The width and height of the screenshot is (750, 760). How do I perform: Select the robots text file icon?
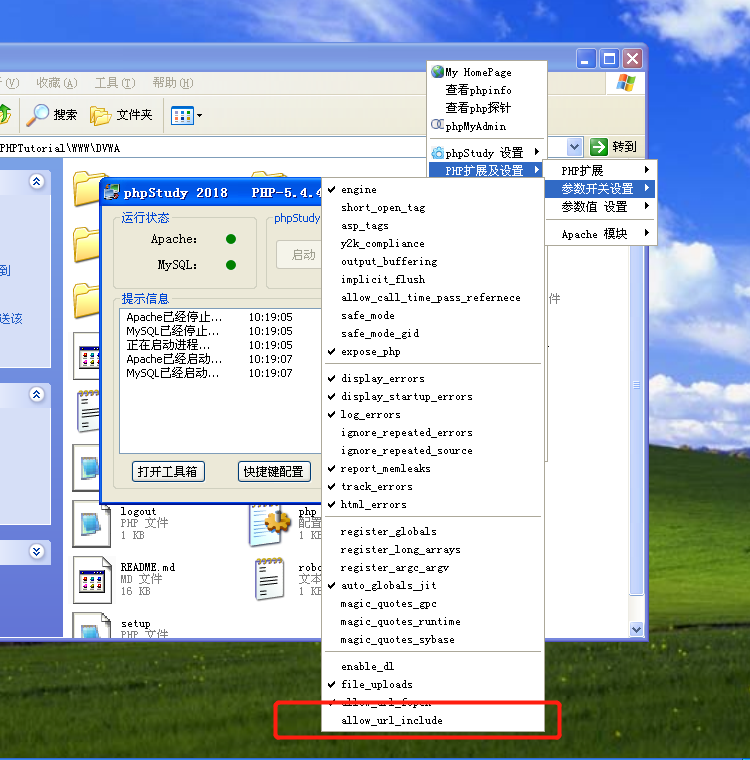270,579
